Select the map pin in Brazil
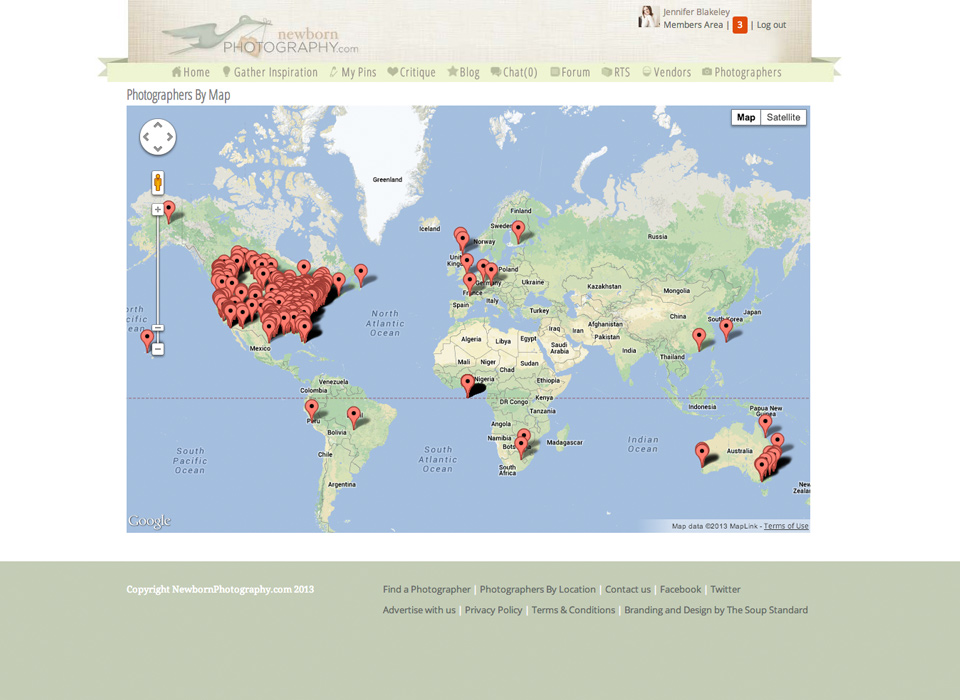 353,418
